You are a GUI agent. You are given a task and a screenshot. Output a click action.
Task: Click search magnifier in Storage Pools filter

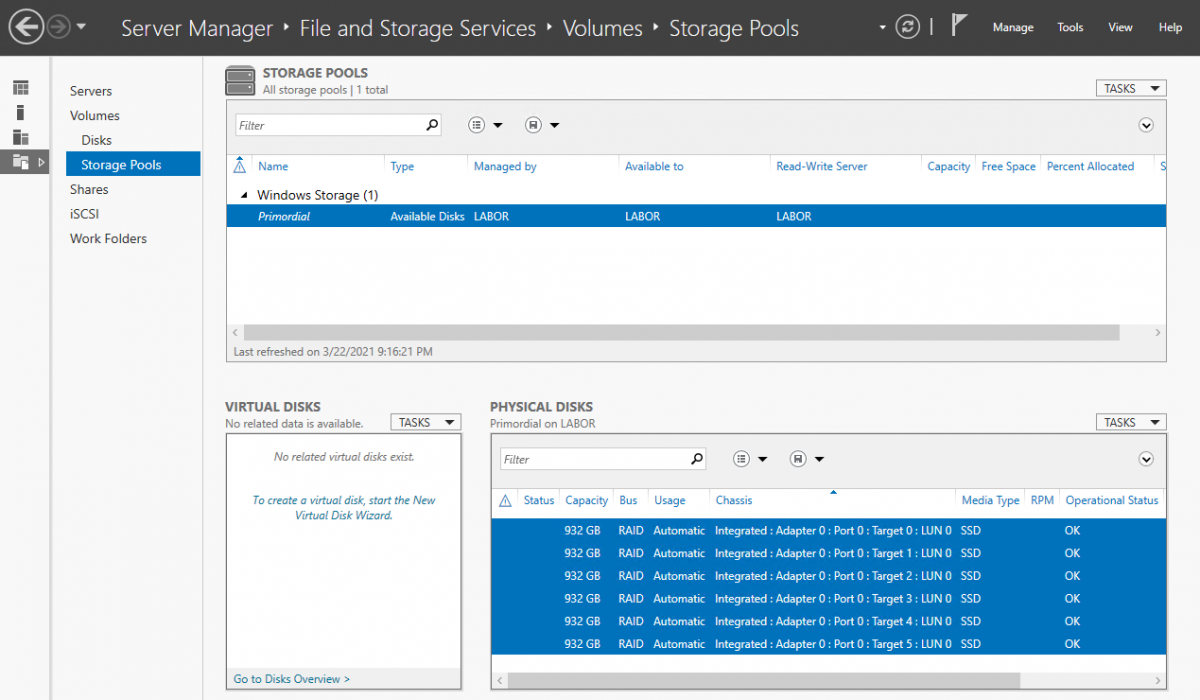pyautogui.click(x=432, y=125)
